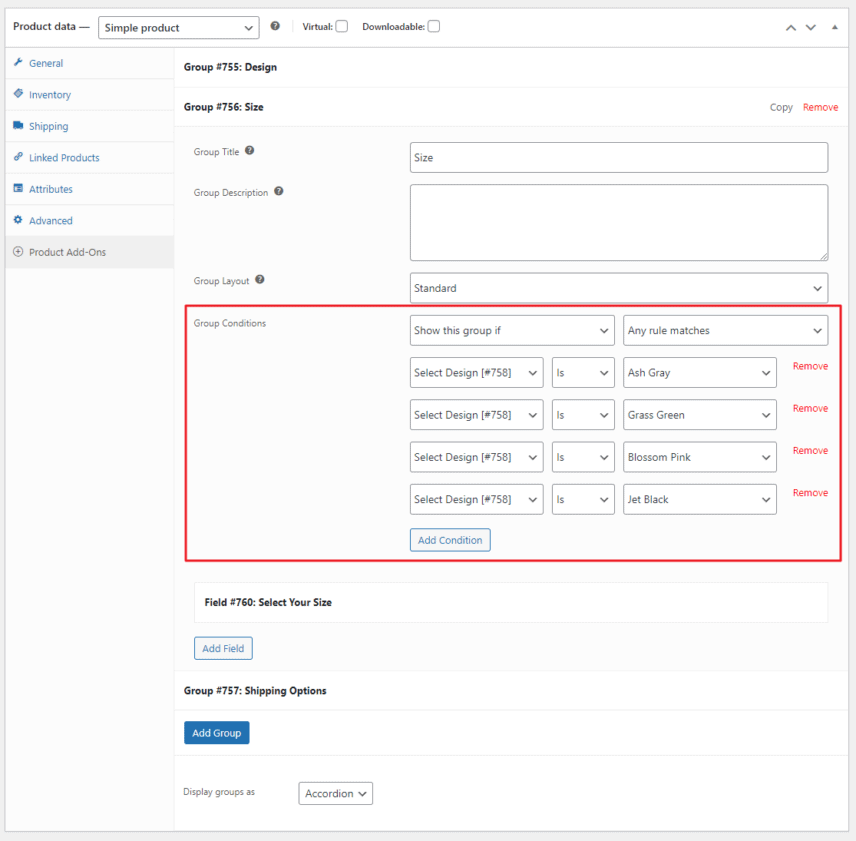Open the help tooltip next to Group Title
856x841 pixels.
[x=249, y=150]
